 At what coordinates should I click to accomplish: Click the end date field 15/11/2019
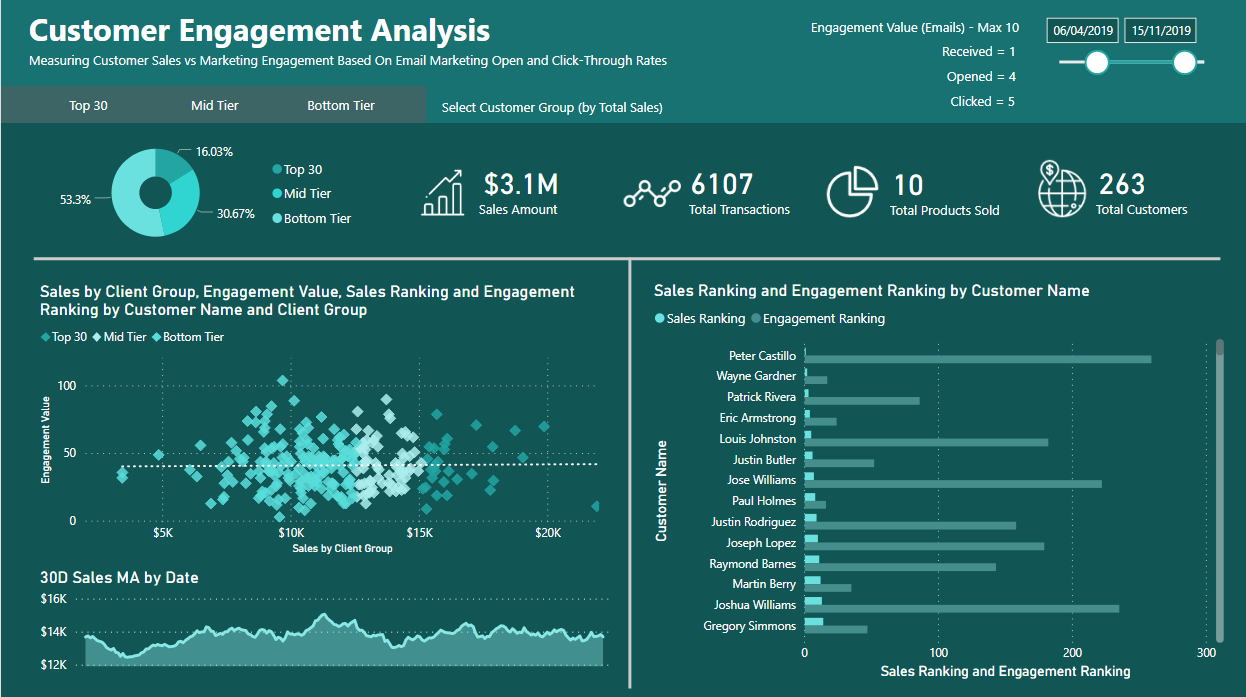point(1160,31)
